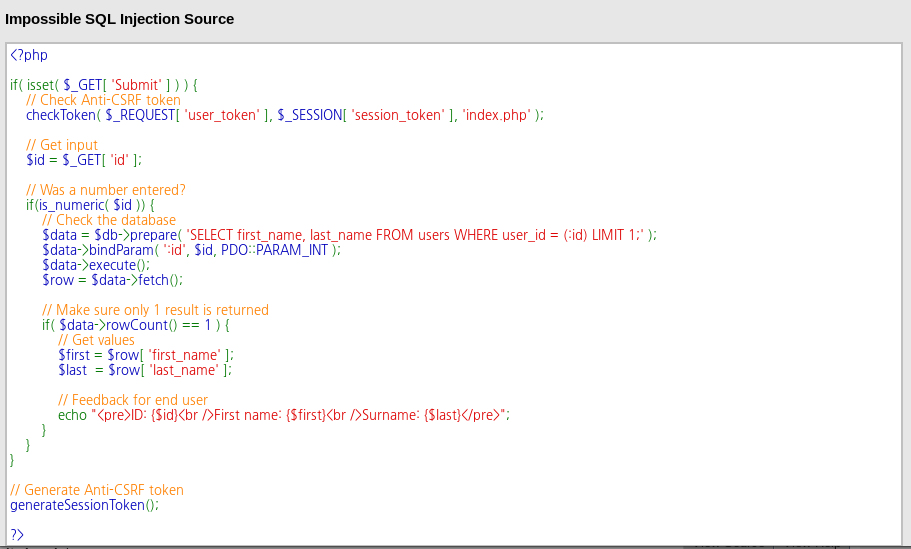911x549 pixels.
Task: Click the 'session_token' string
Action: (x=398, y=115)
